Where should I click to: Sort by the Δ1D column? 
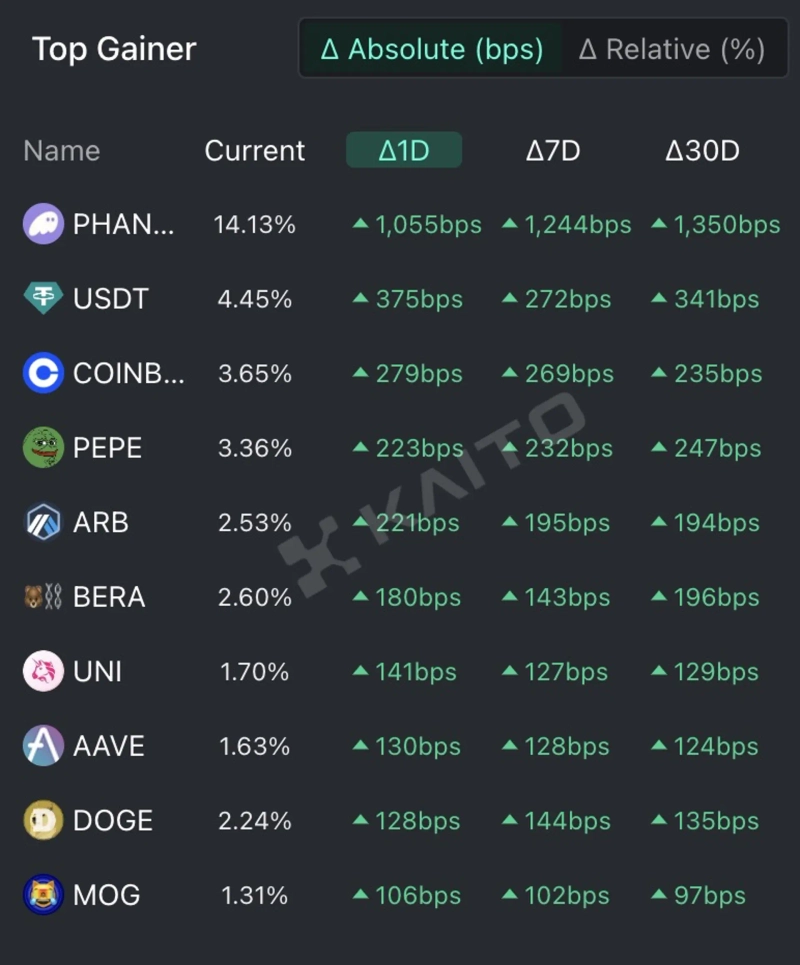[404, 151]
